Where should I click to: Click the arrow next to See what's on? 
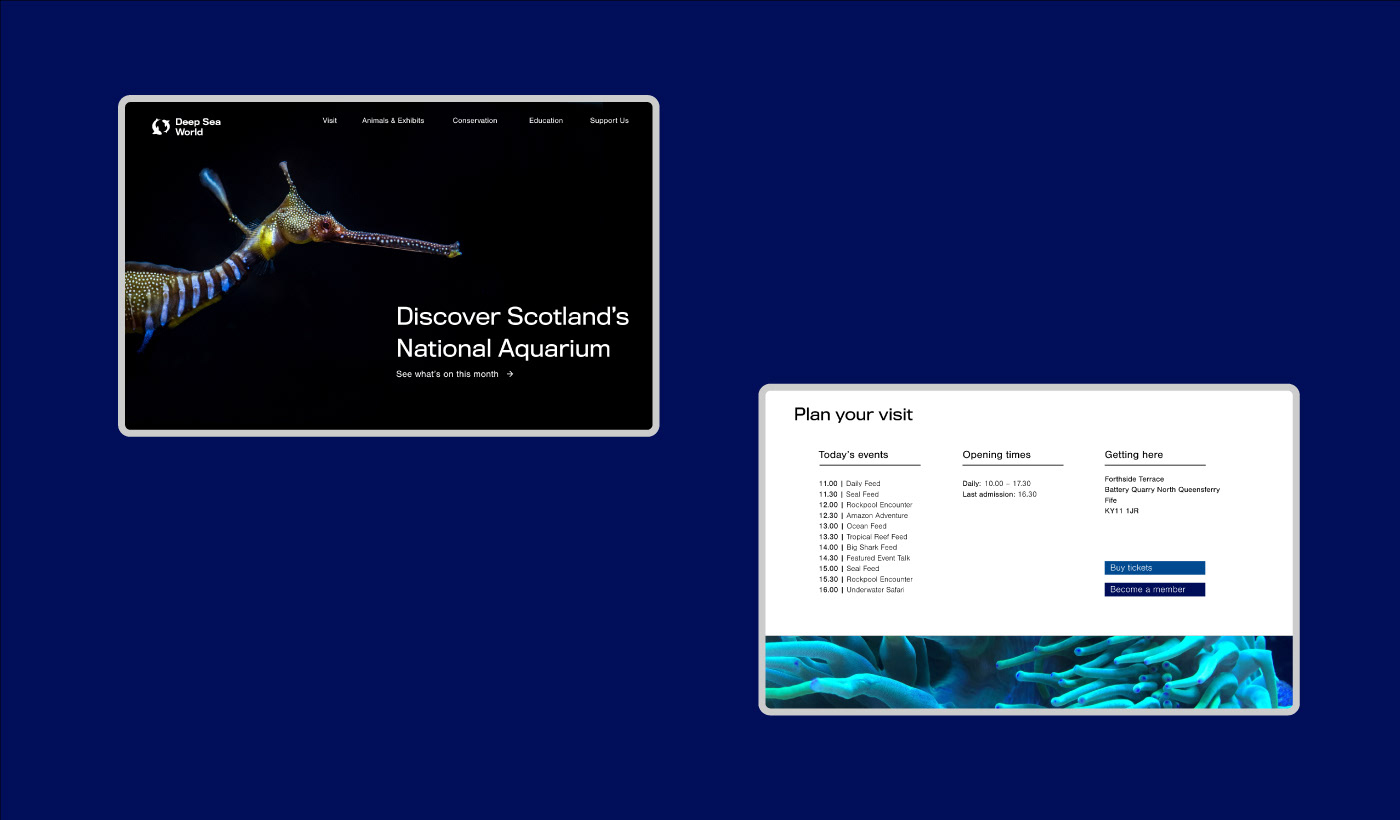(x=510, y=374)
